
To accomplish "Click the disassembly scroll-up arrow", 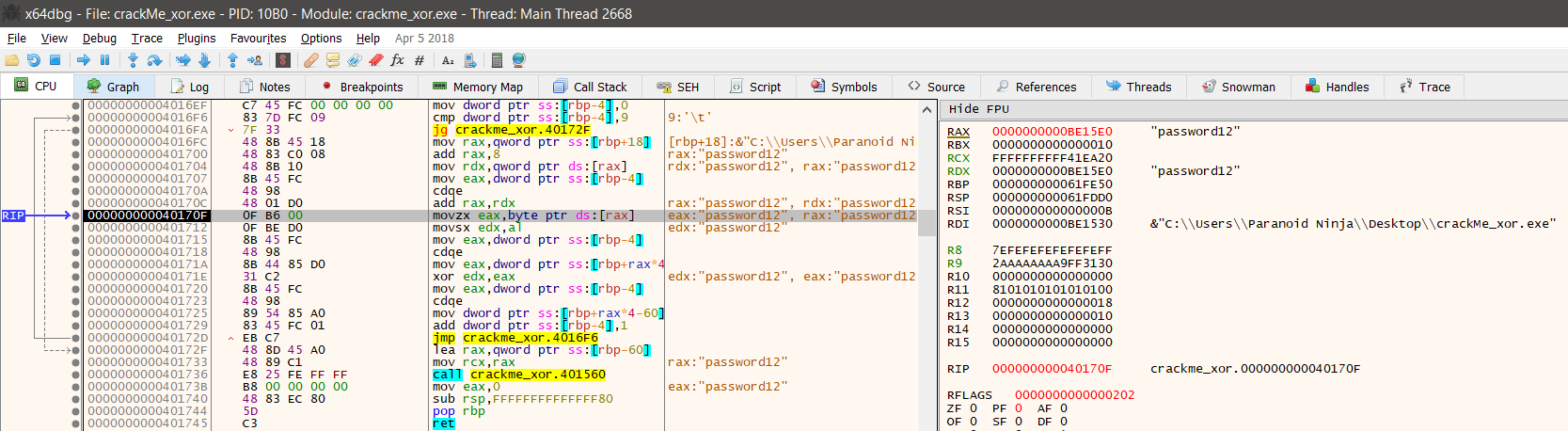I will coord(927,109).
